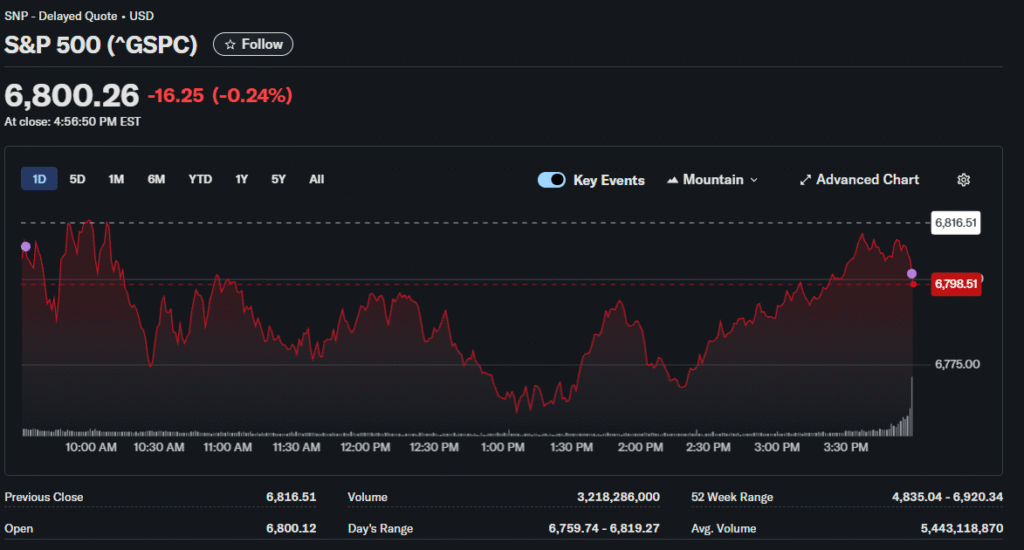Image resolution: width=1024 pixels, height=550 pixels.
Task: Expand the Mountain dropdown chevron
Action: coord(754,180)
